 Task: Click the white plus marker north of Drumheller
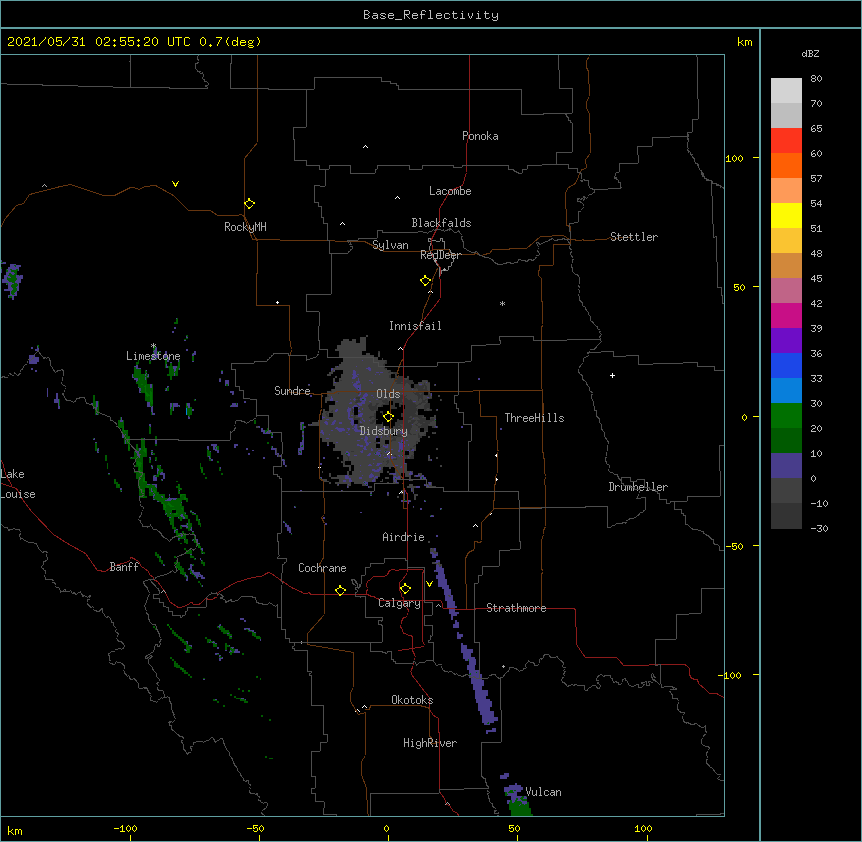[x=612, y=375]
